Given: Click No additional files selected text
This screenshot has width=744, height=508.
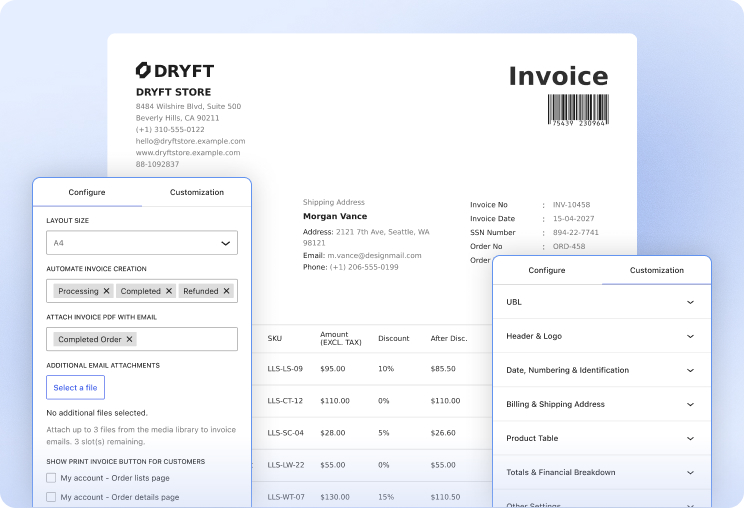Looking at the screenshot, I should coord(97,413).
